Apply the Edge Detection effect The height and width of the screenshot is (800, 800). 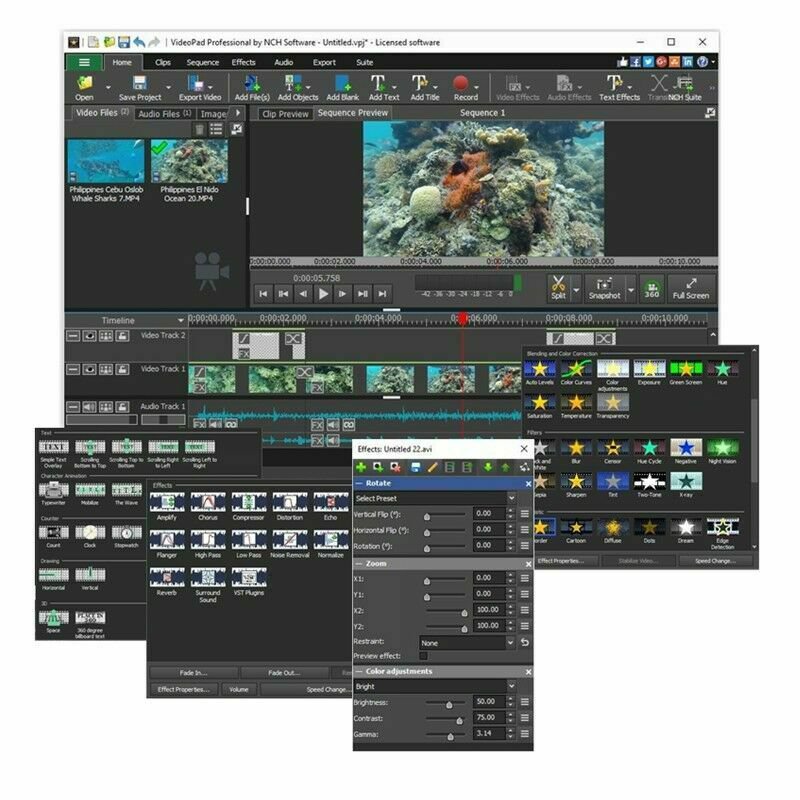pos(722,533)
